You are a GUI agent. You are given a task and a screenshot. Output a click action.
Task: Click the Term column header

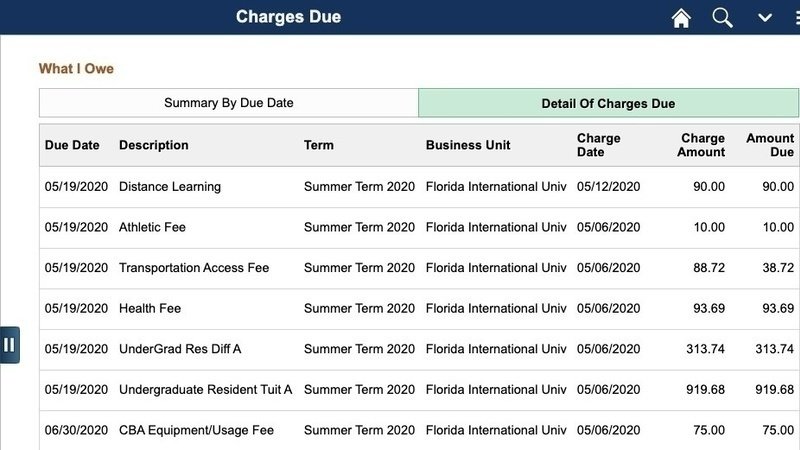click(318, 145)
